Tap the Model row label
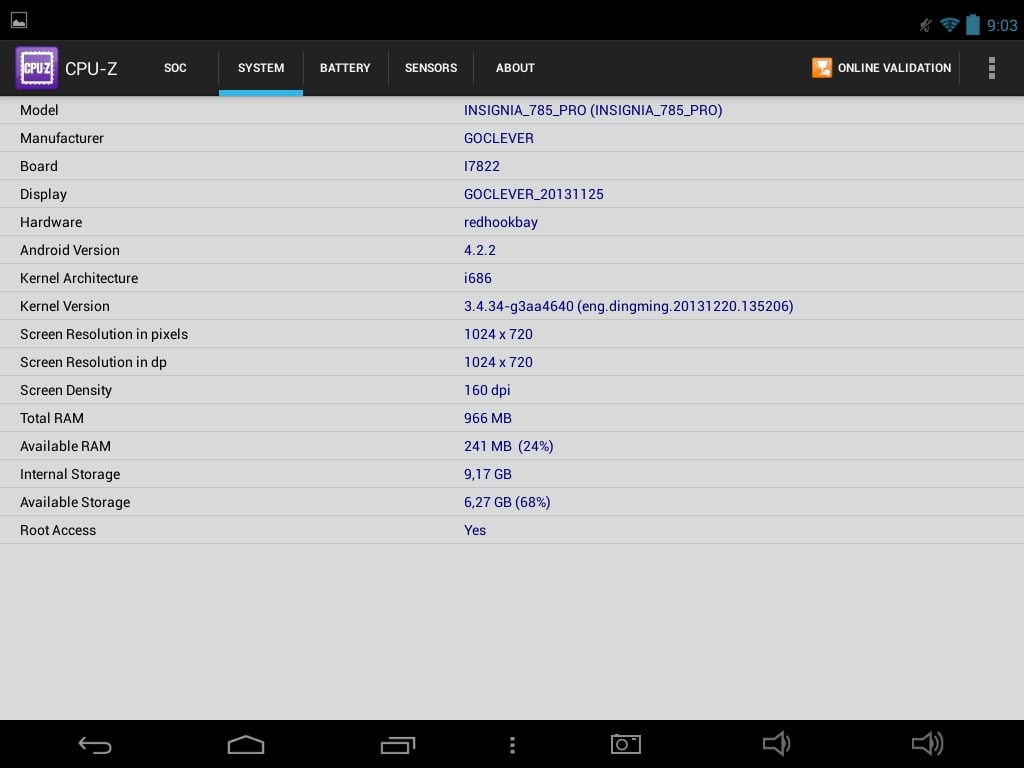The width and height of the screenshot is (1024, 768). pos(39,110)
